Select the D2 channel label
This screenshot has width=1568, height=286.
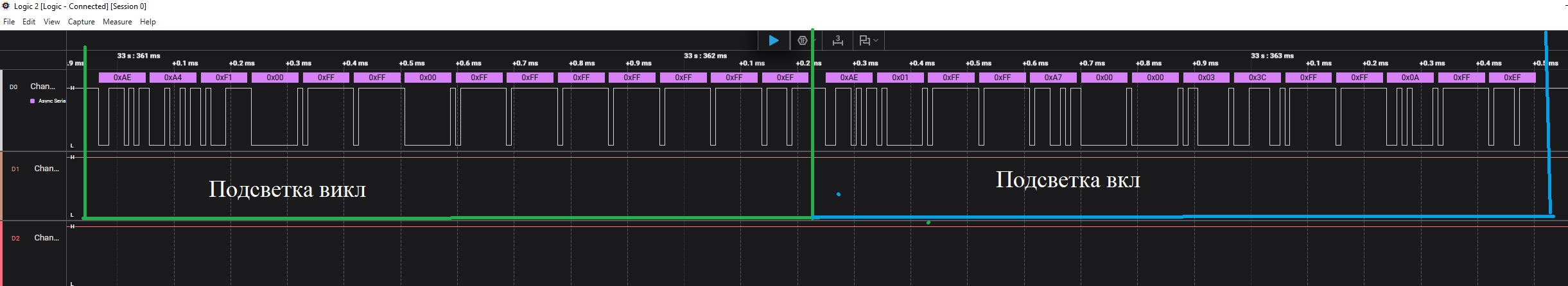click(x=15, y=239)
